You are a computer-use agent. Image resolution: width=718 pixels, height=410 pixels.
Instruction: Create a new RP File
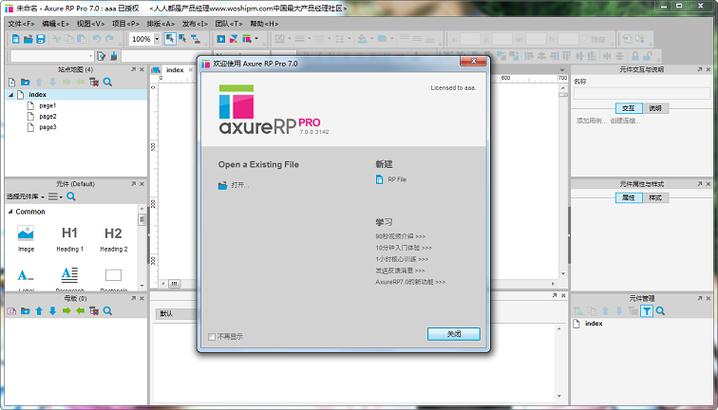click(391, 180)
